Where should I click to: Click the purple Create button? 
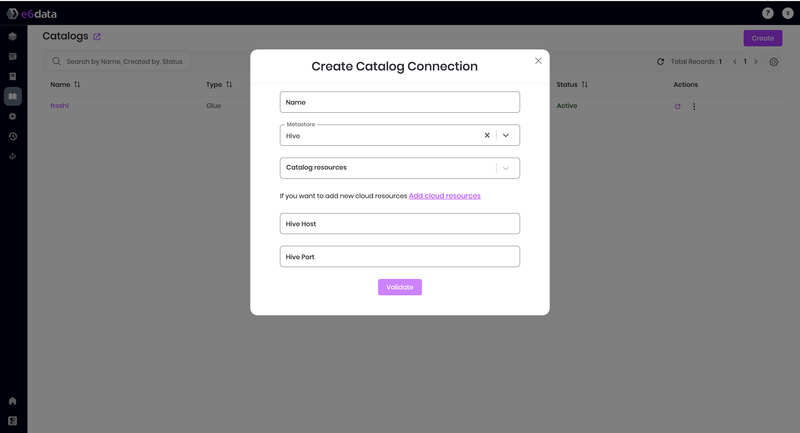pyautogui.click(x=762, y=38)
